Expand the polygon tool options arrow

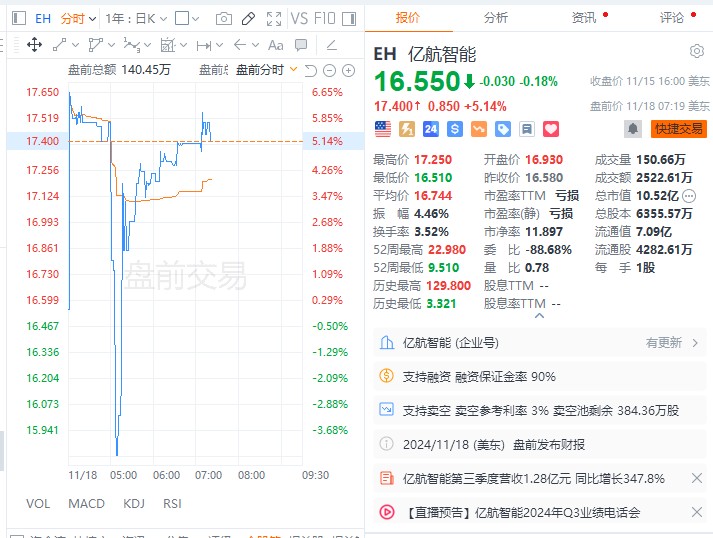point(111,45)
